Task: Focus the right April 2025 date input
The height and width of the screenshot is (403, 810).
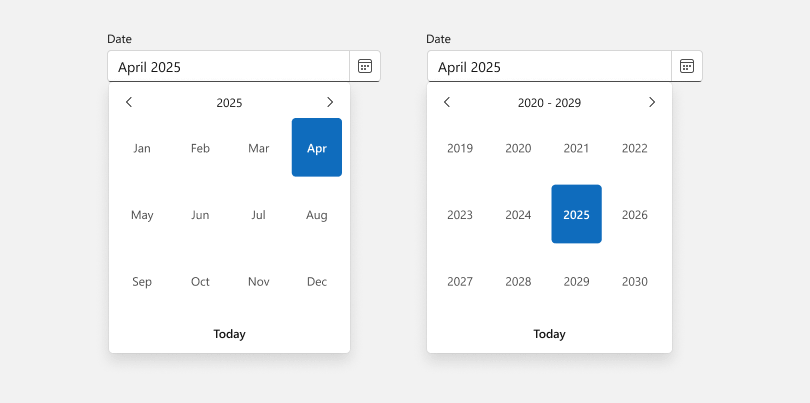Action: point(548,67)
